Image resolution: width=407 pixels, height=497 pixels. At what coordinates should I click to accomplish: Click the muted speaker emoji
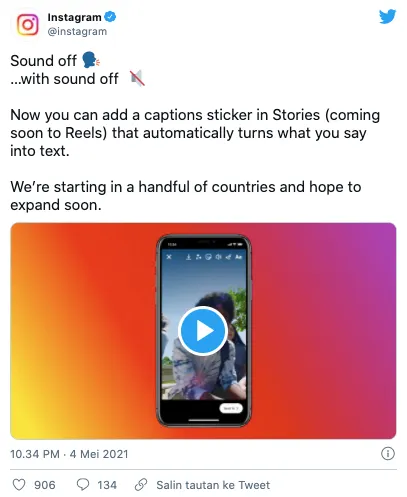coord(137,78)
